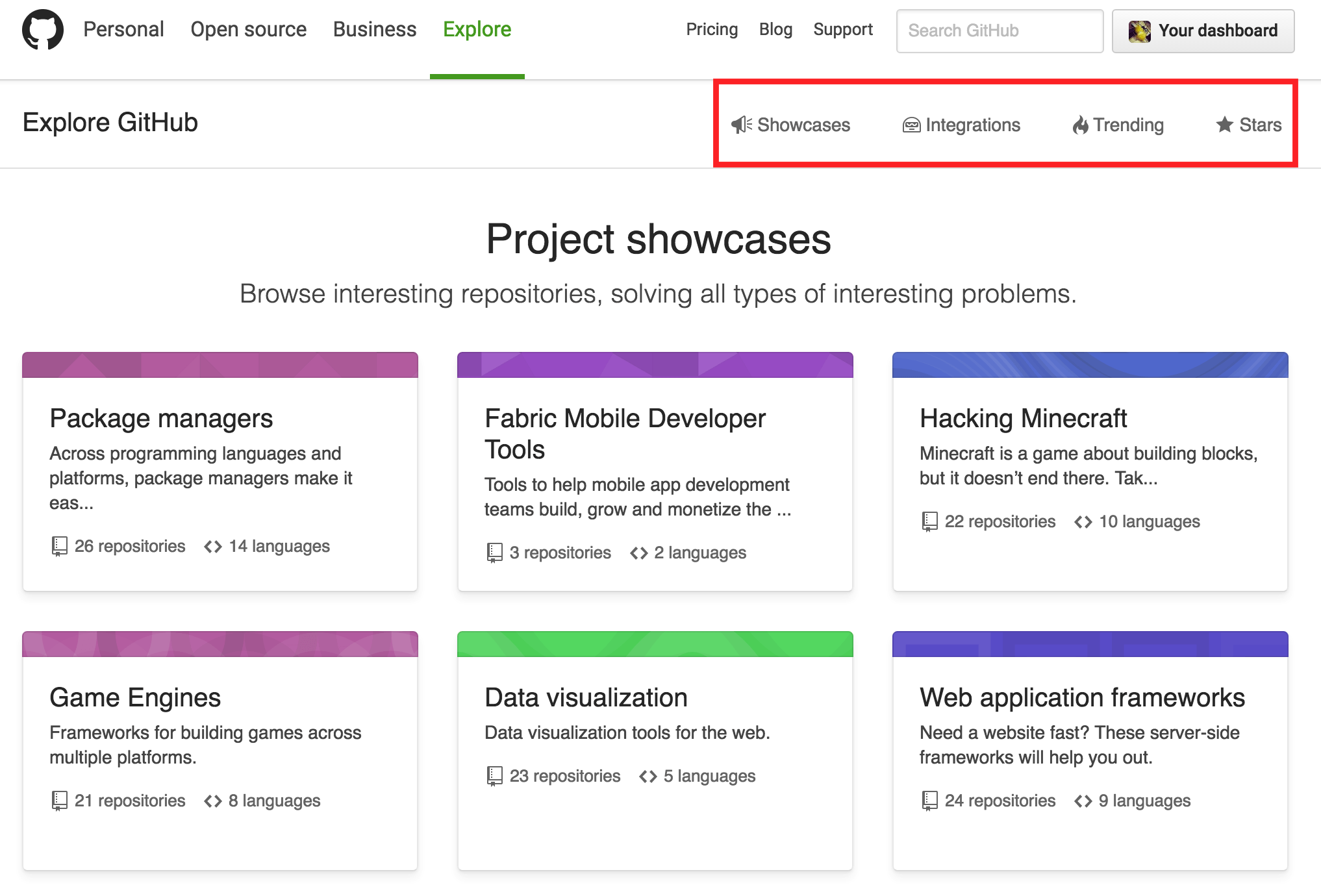This screenshot has width=1321, height=896.
Task: Click the Trending flame icon
Action: tap(1080, 125)
